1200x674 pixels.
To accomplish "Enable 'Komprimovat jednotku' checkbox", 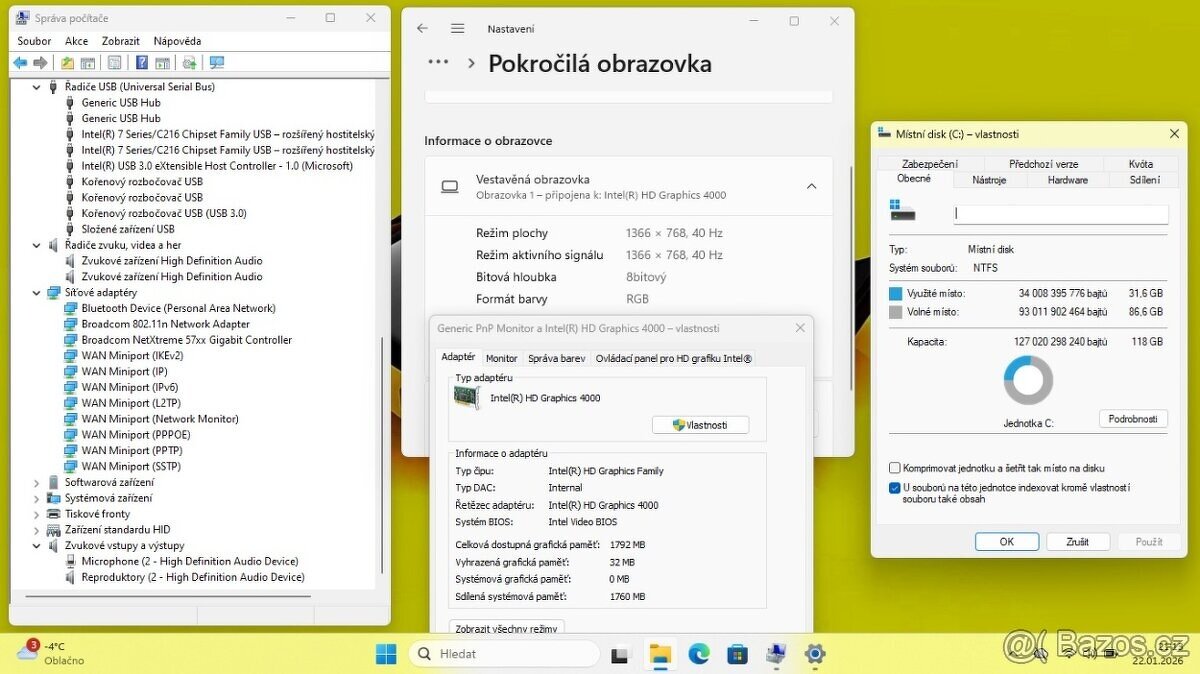I will [x=894, y=468].
